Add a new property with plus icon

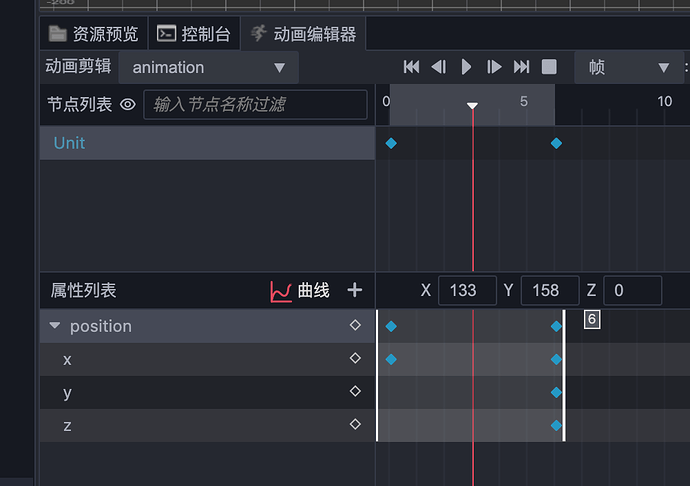point(354,290)
